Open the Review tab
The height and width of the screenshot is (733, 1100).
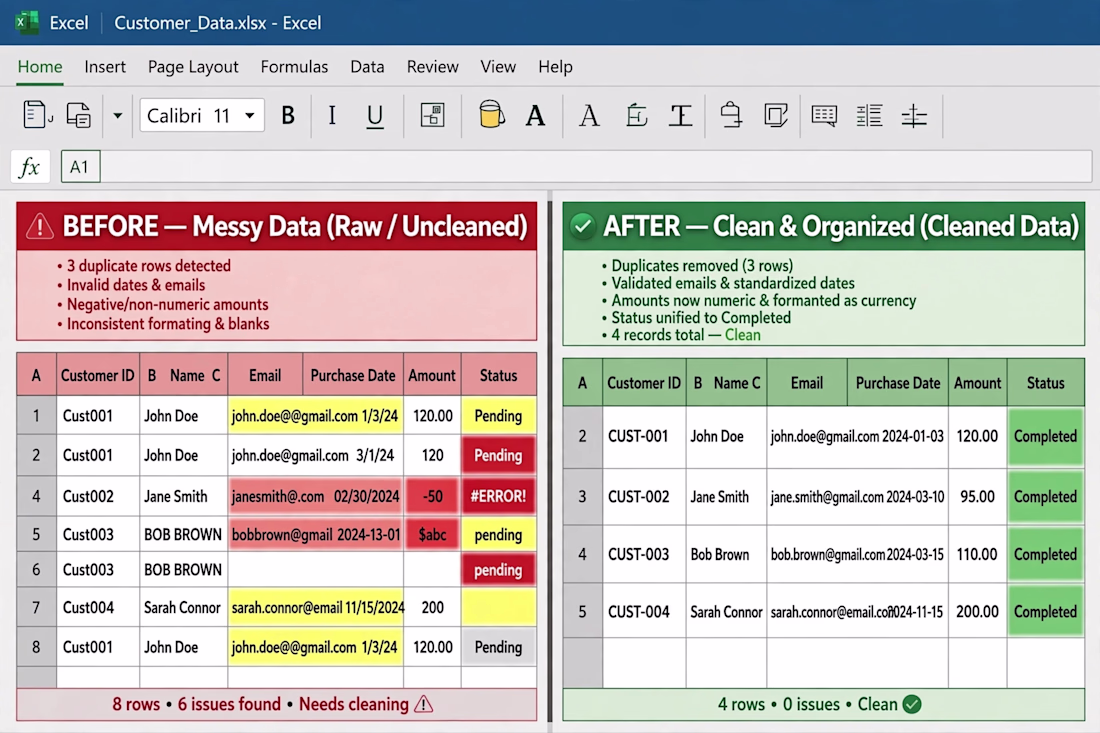432,67
